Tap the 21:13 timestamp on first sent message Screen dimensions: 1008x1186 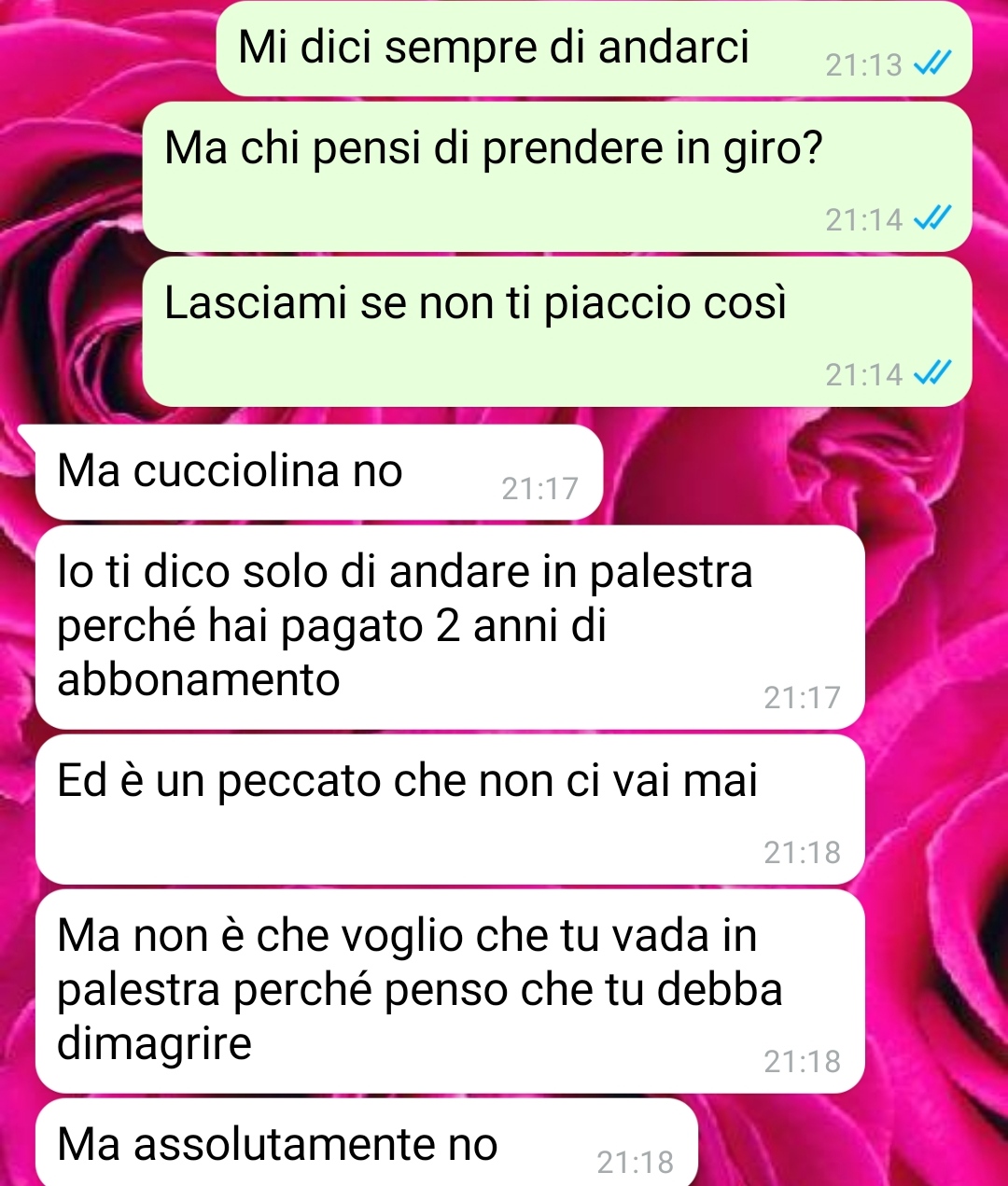click(x=864, y=65)
